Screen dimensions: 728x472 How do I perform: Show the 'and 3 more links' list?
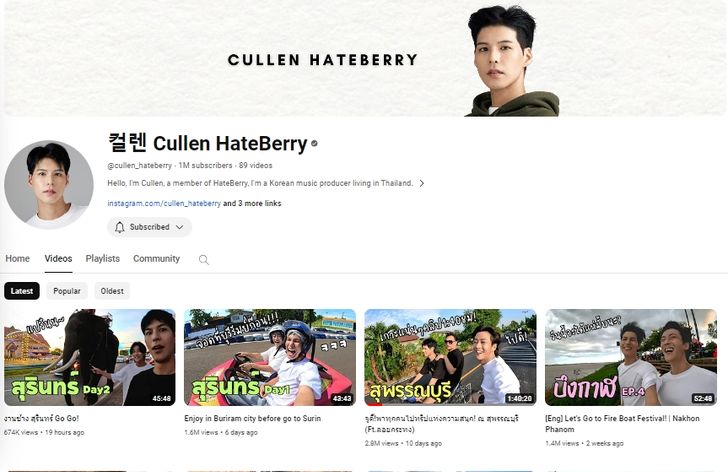tap(252, 203)
